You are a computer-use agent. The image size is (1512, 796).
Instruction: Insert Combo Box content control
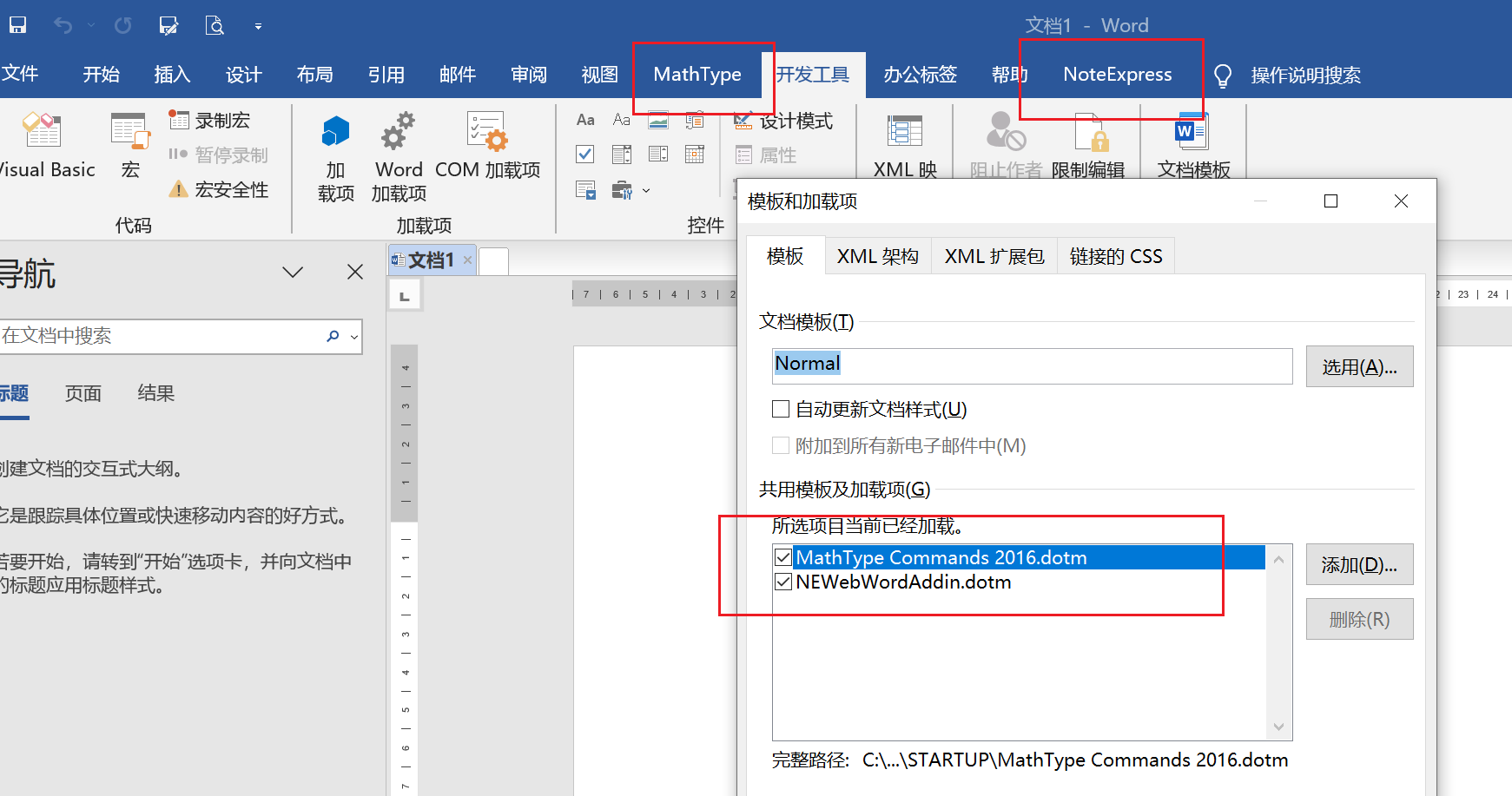pyautogui.click(x=622, y=155)
